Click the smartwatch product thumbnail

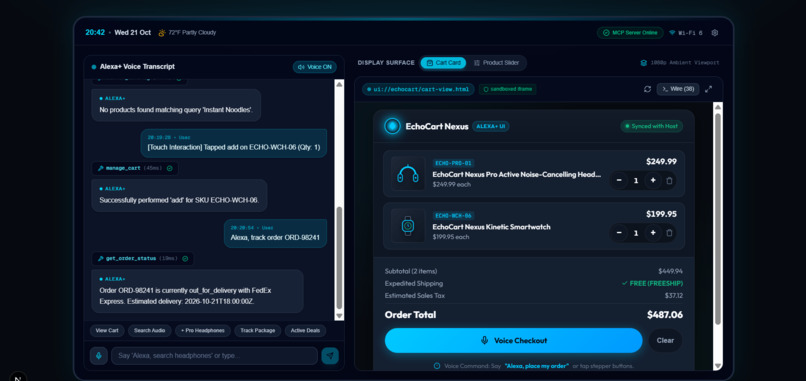(x=408, y=226)
